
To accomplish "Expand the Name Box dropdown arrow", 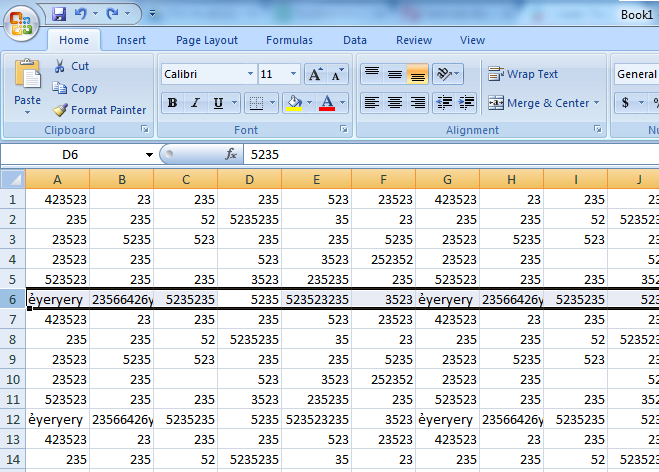I will pyautogui.click(x=149, y=155).
